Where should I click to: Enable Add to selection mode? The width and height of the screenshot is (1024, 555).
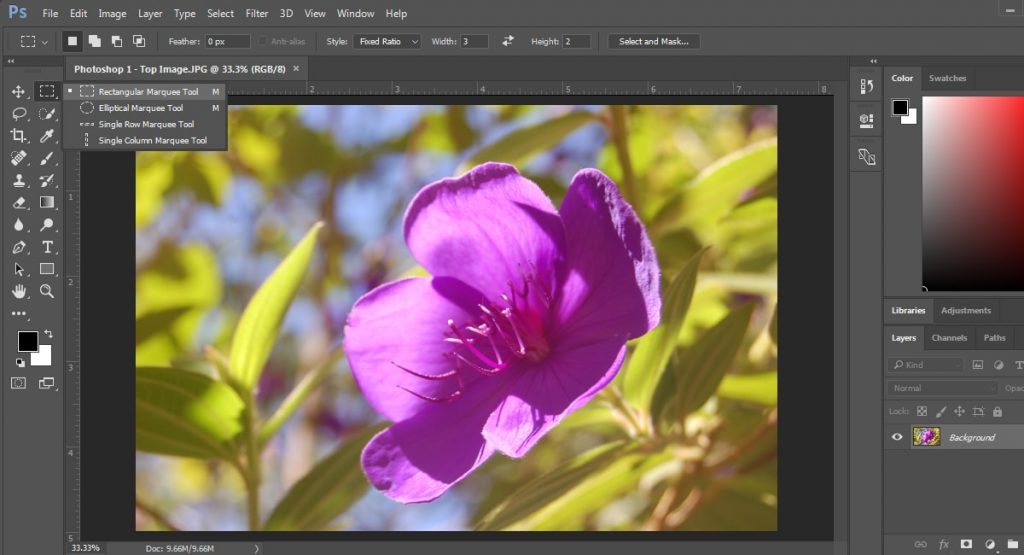tap(94, 41)
